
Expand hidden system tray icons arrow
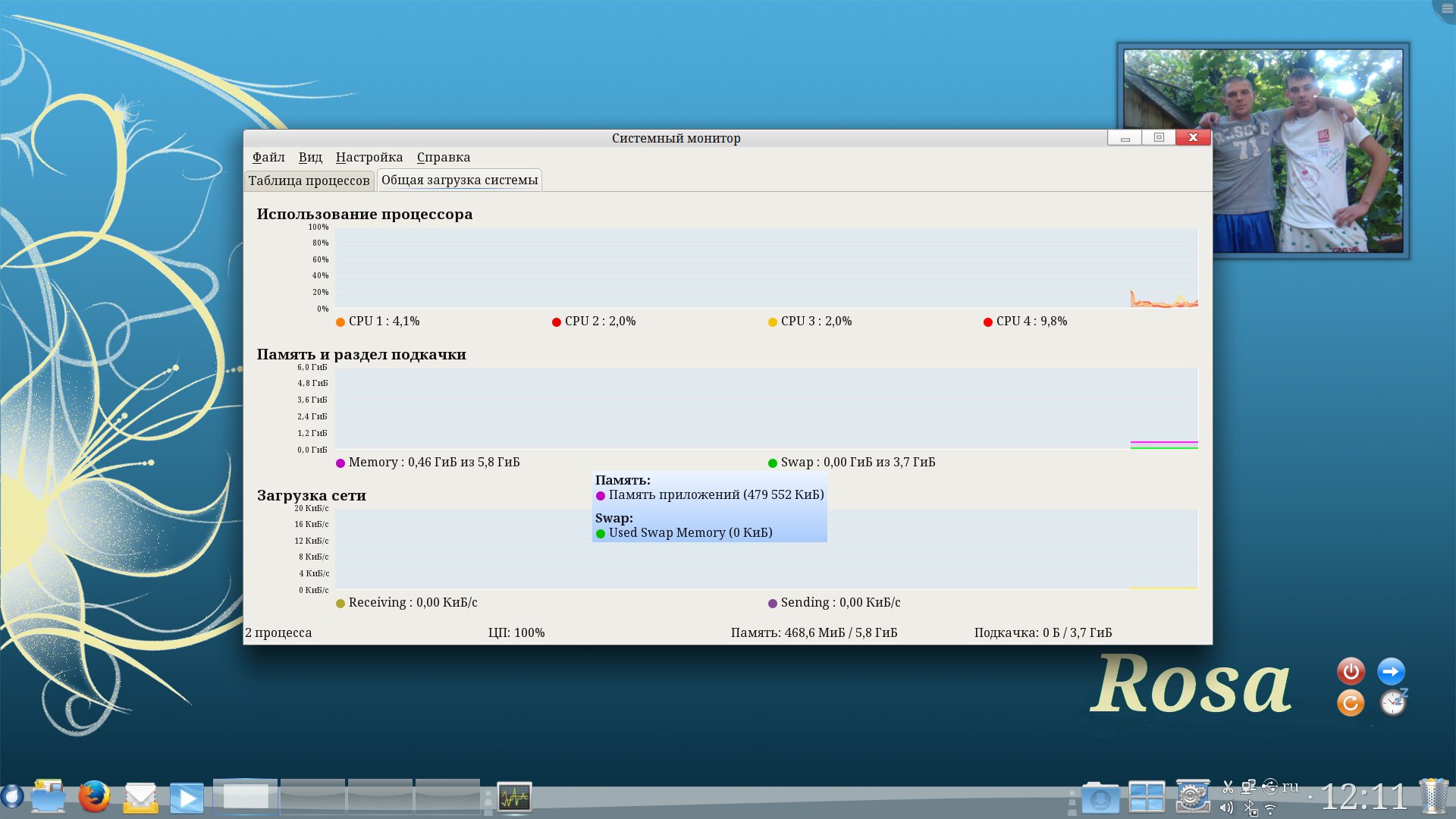point(1310,797)
